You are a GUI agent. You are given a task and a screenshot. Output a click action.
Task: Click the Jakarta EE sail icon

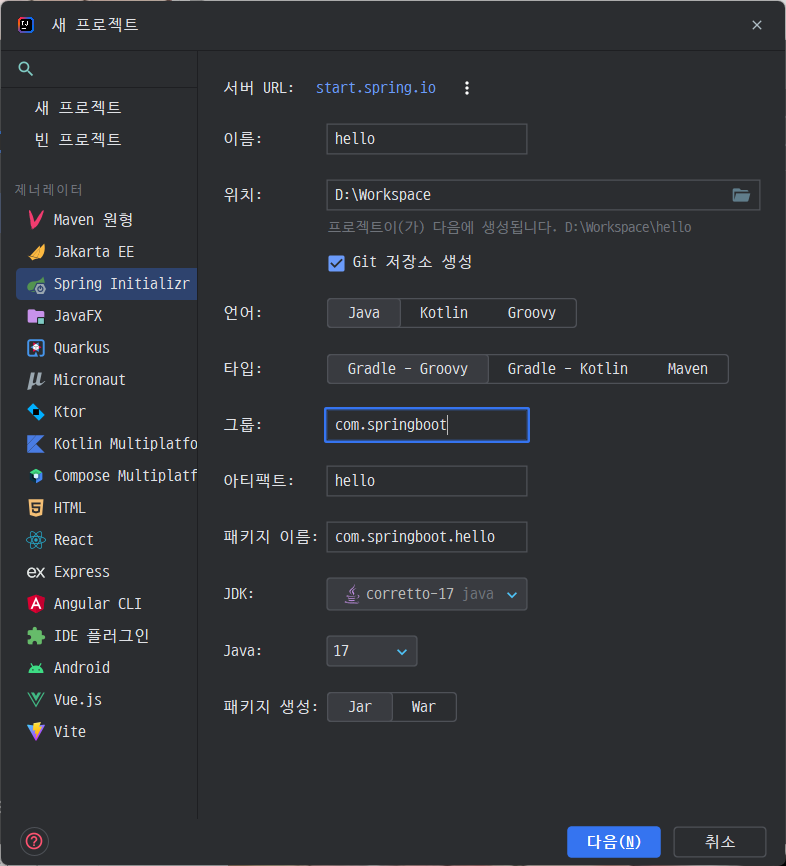tap(36, 252)
